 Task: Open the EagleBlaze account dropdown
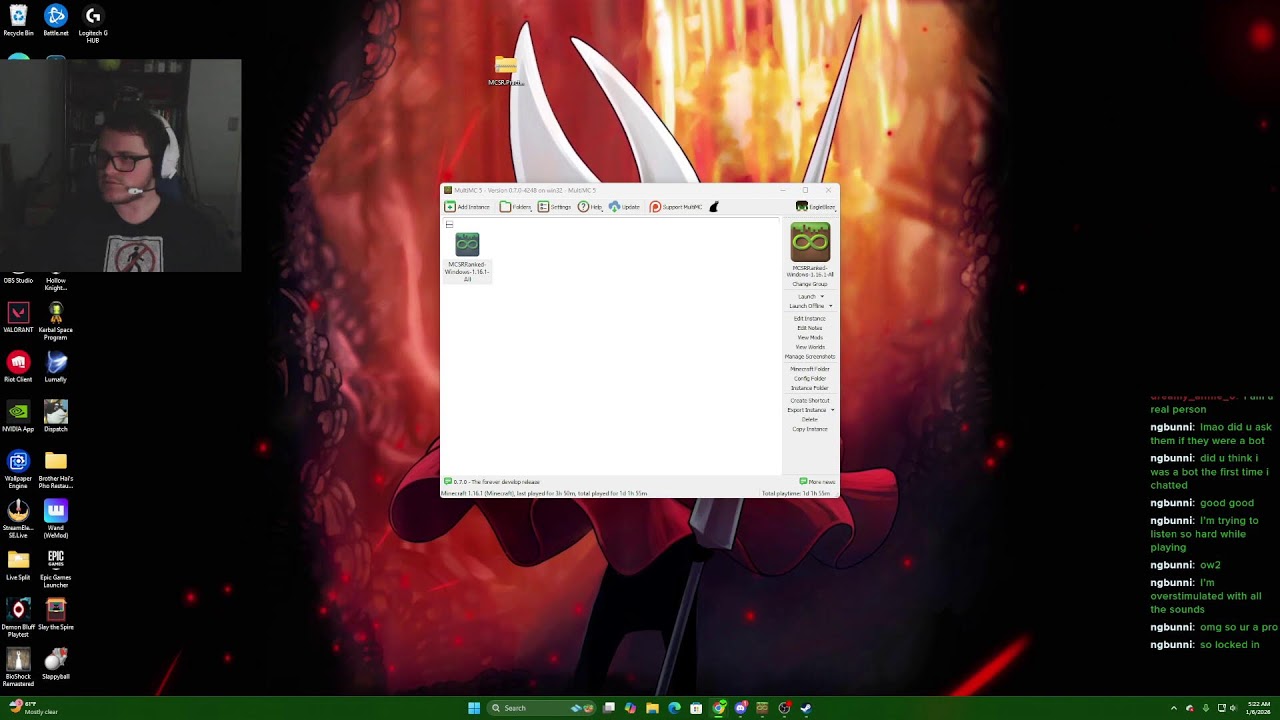pos(816,207)
